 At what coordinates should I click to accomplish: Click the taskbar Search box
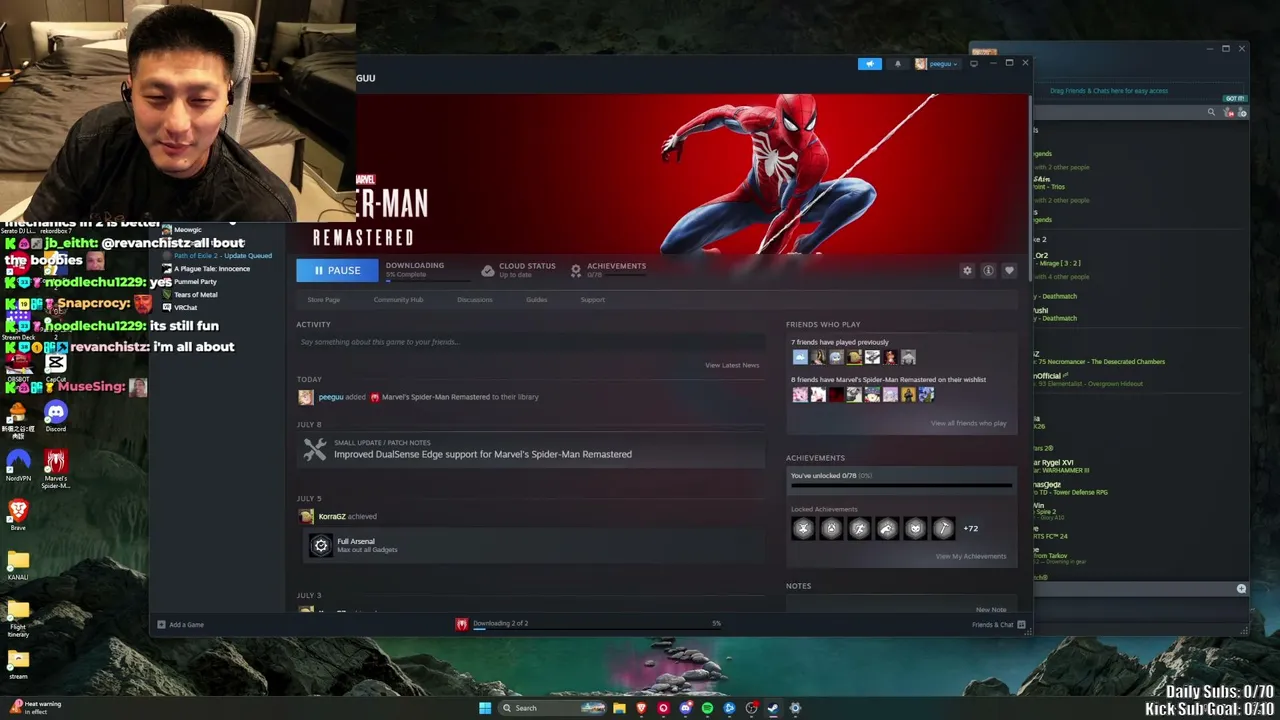[x=554, y=708]
